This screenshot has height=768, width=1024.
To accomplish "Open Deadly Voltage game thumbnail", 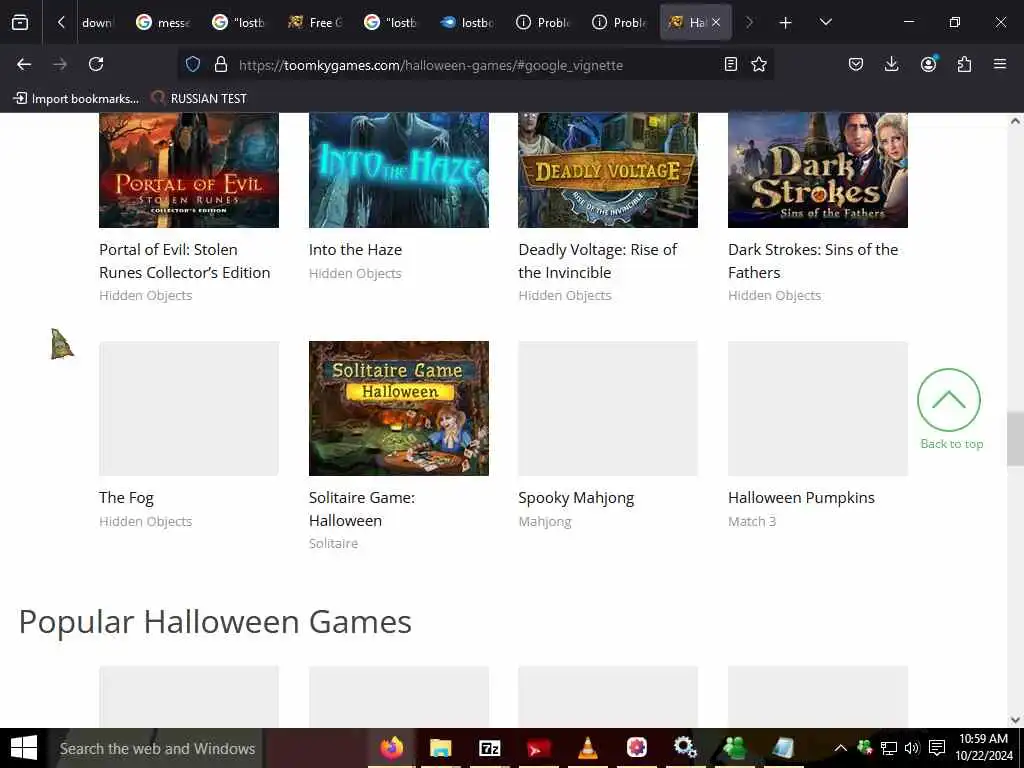I will [x=608, y=170].
